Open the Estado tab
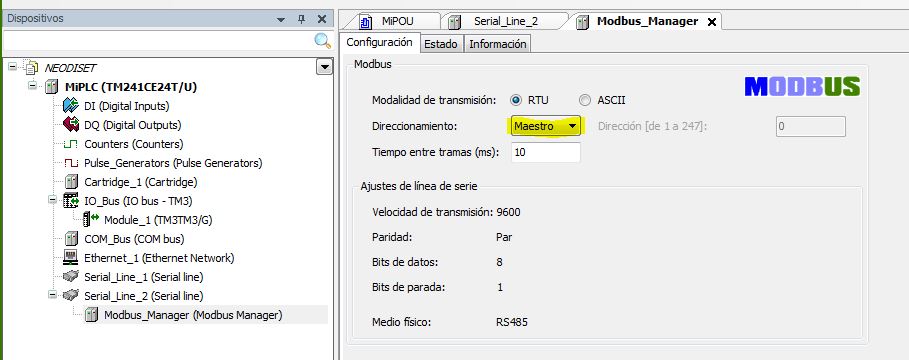 441,44
